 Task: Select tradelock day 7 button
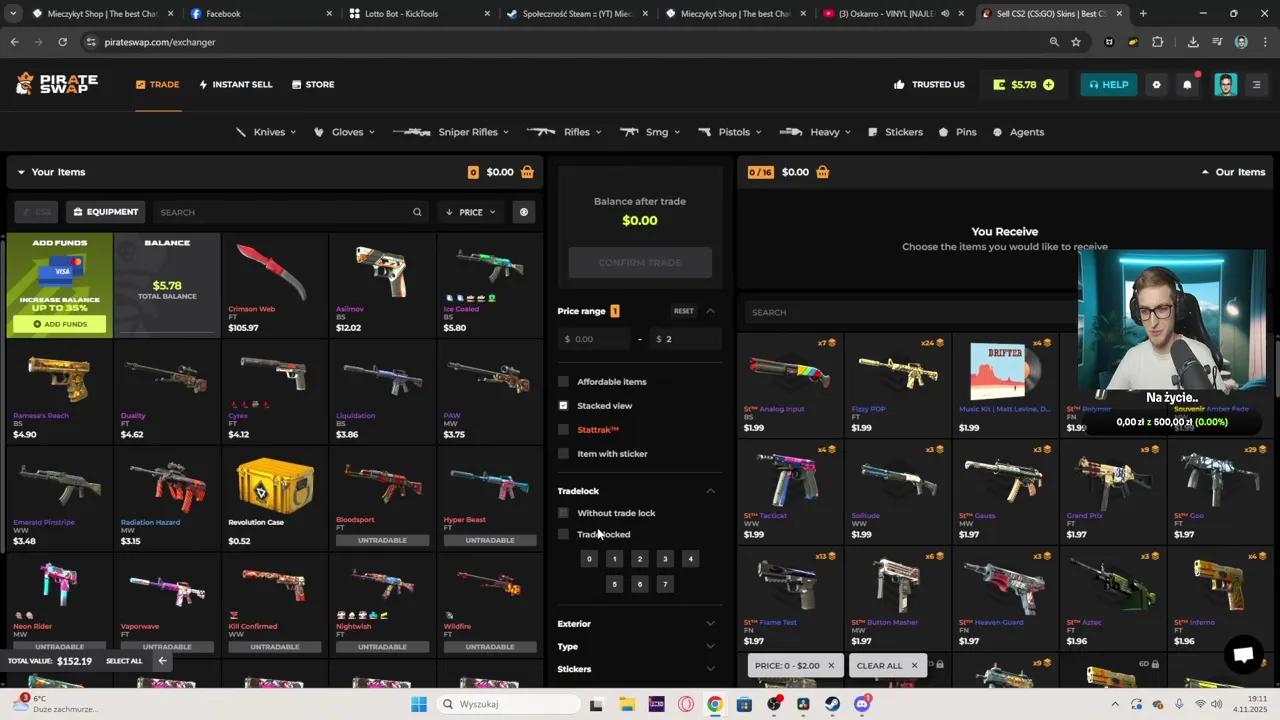(665, 584)
